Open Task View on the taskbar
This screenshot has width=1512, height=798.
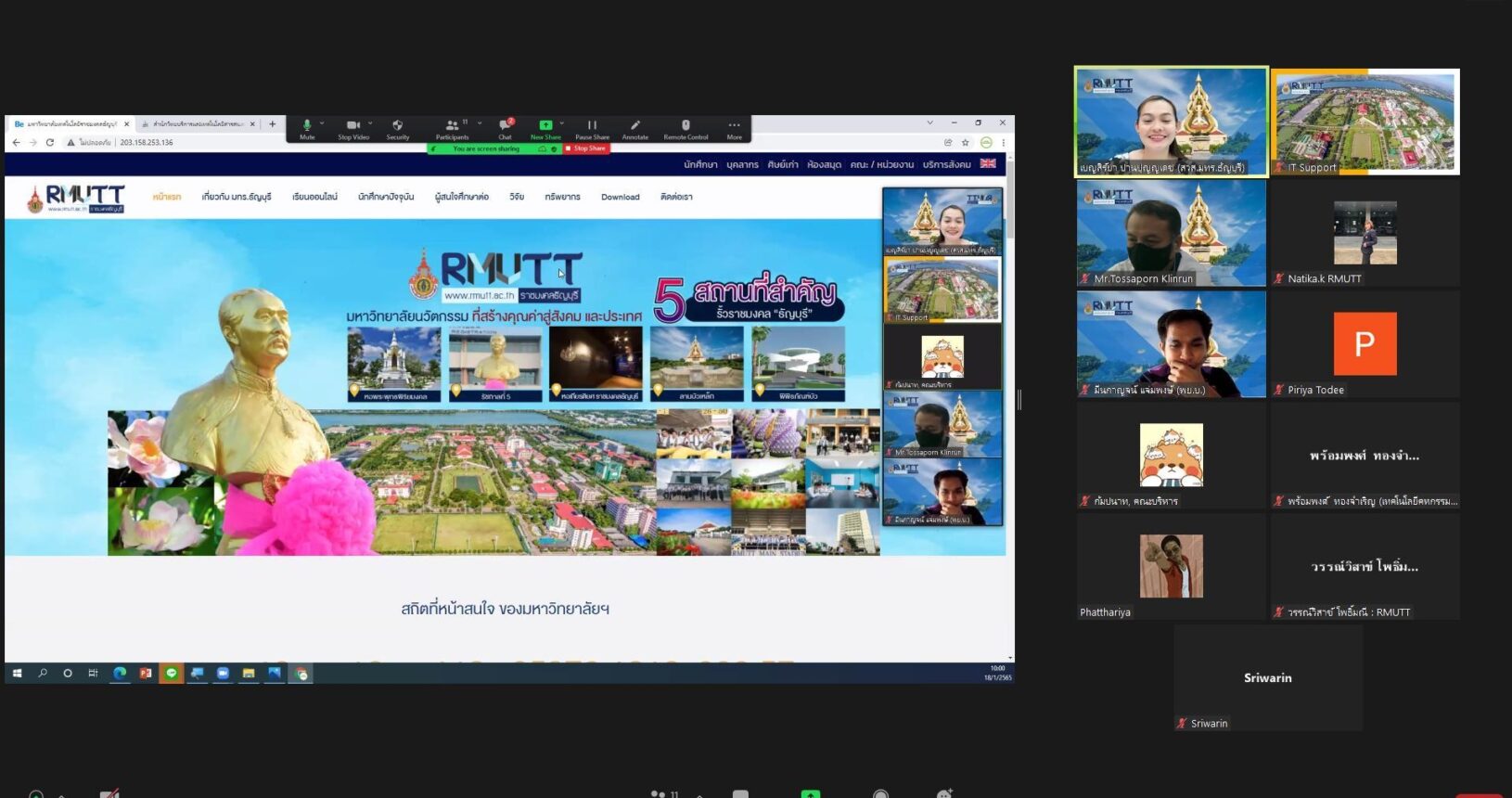pos(93,673)
